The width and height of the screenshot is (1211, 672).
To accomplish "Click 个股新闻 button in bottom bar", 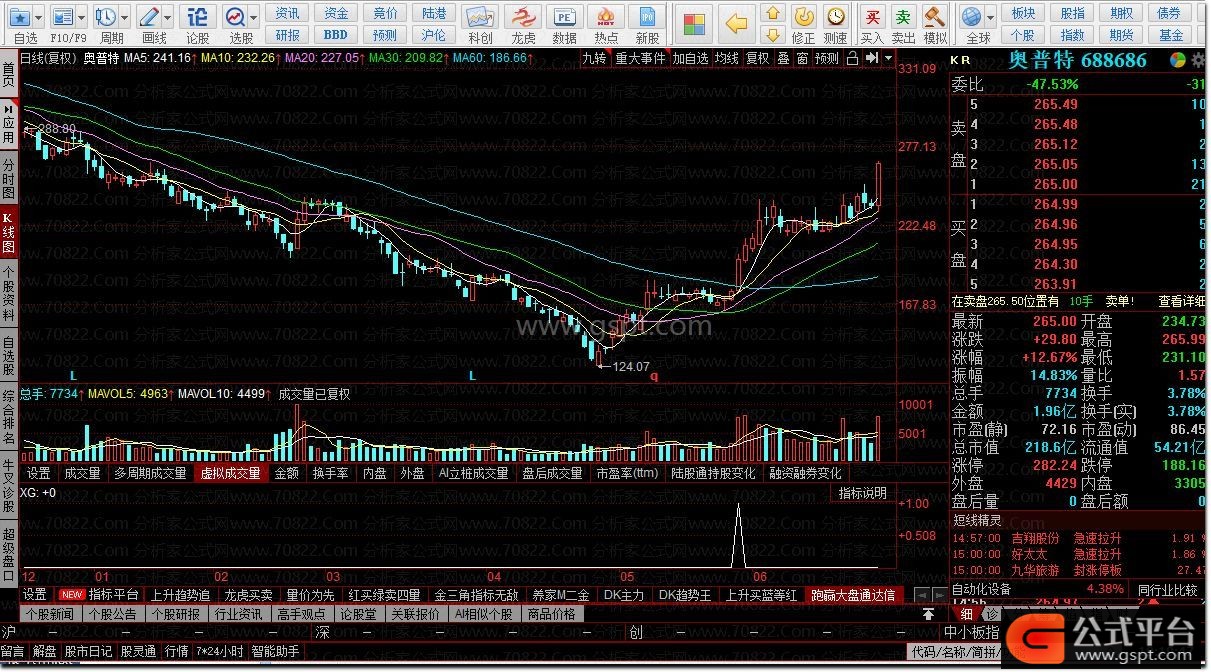I will (49, 614).
